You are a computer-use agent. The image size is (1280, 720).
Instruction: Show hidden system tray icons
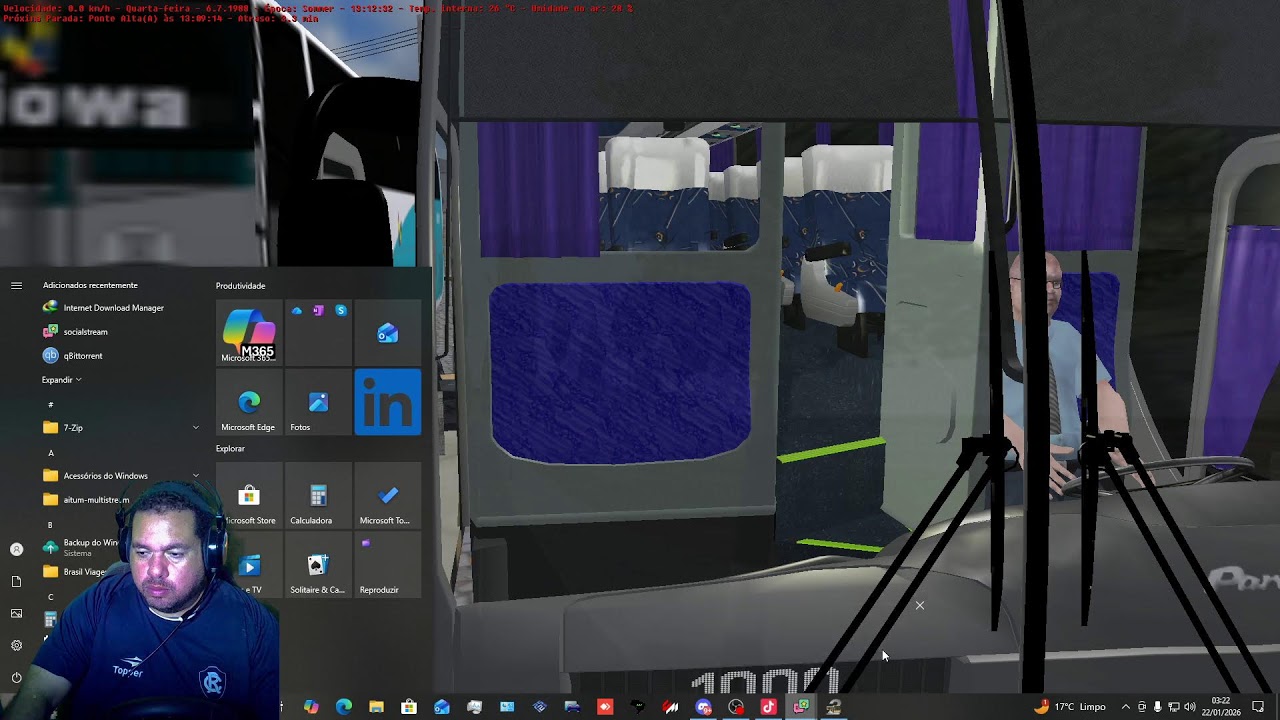pos(1126,707)
